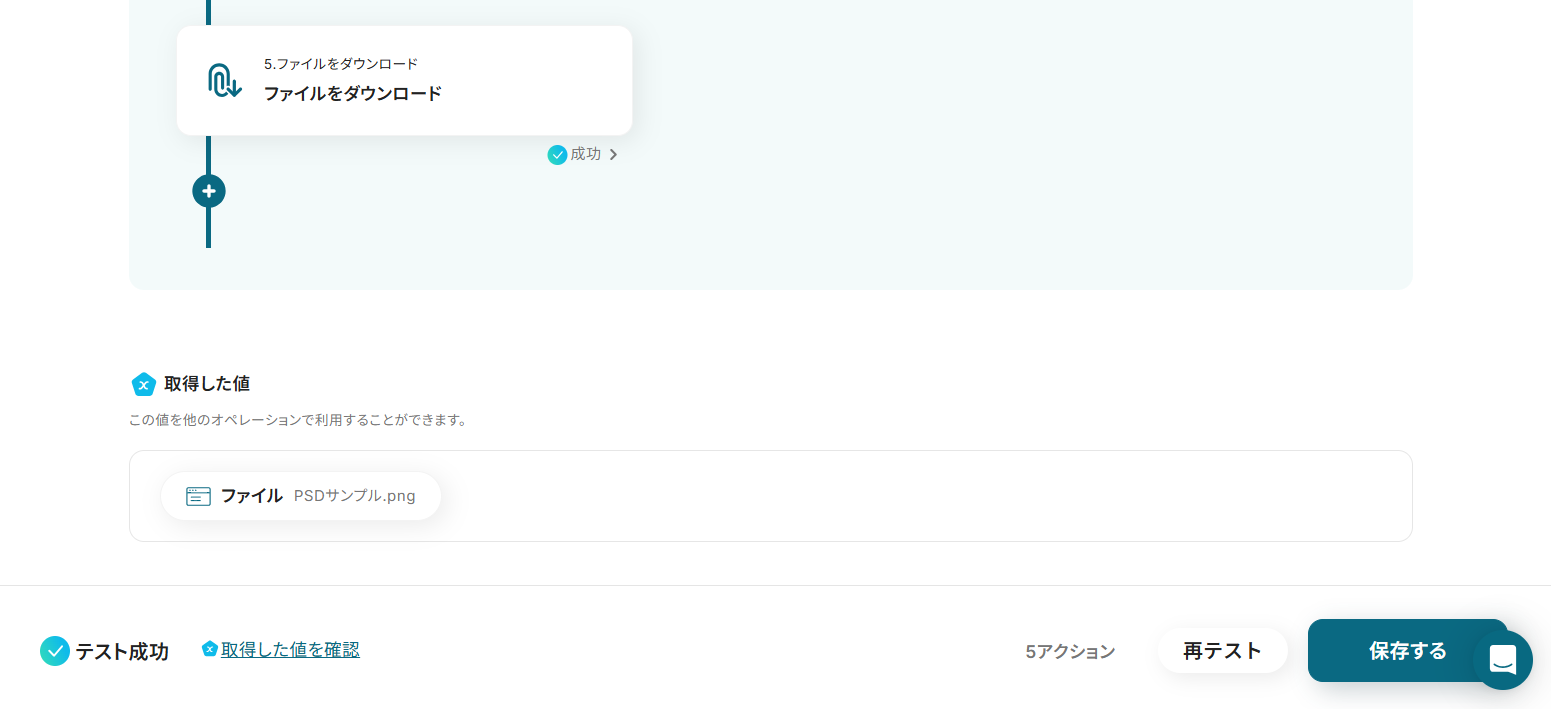
Task: Click the paperclip download icon in step 5
Action: 224,80
